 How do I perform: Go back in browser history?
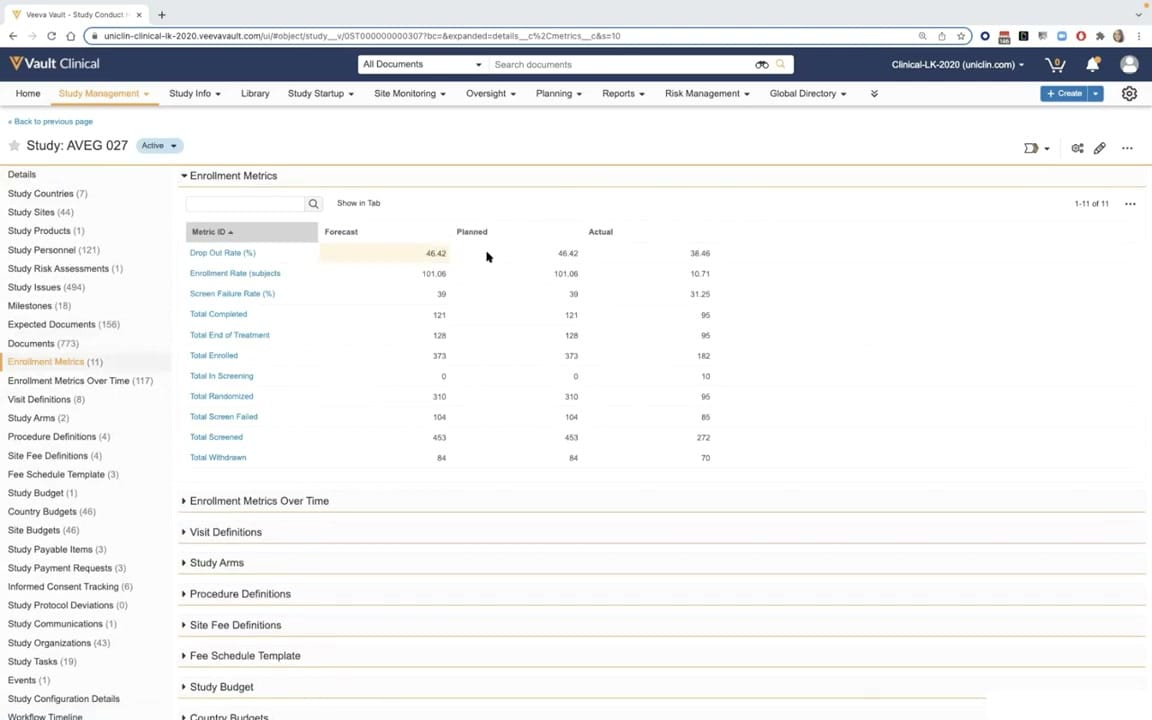[13, 35]
